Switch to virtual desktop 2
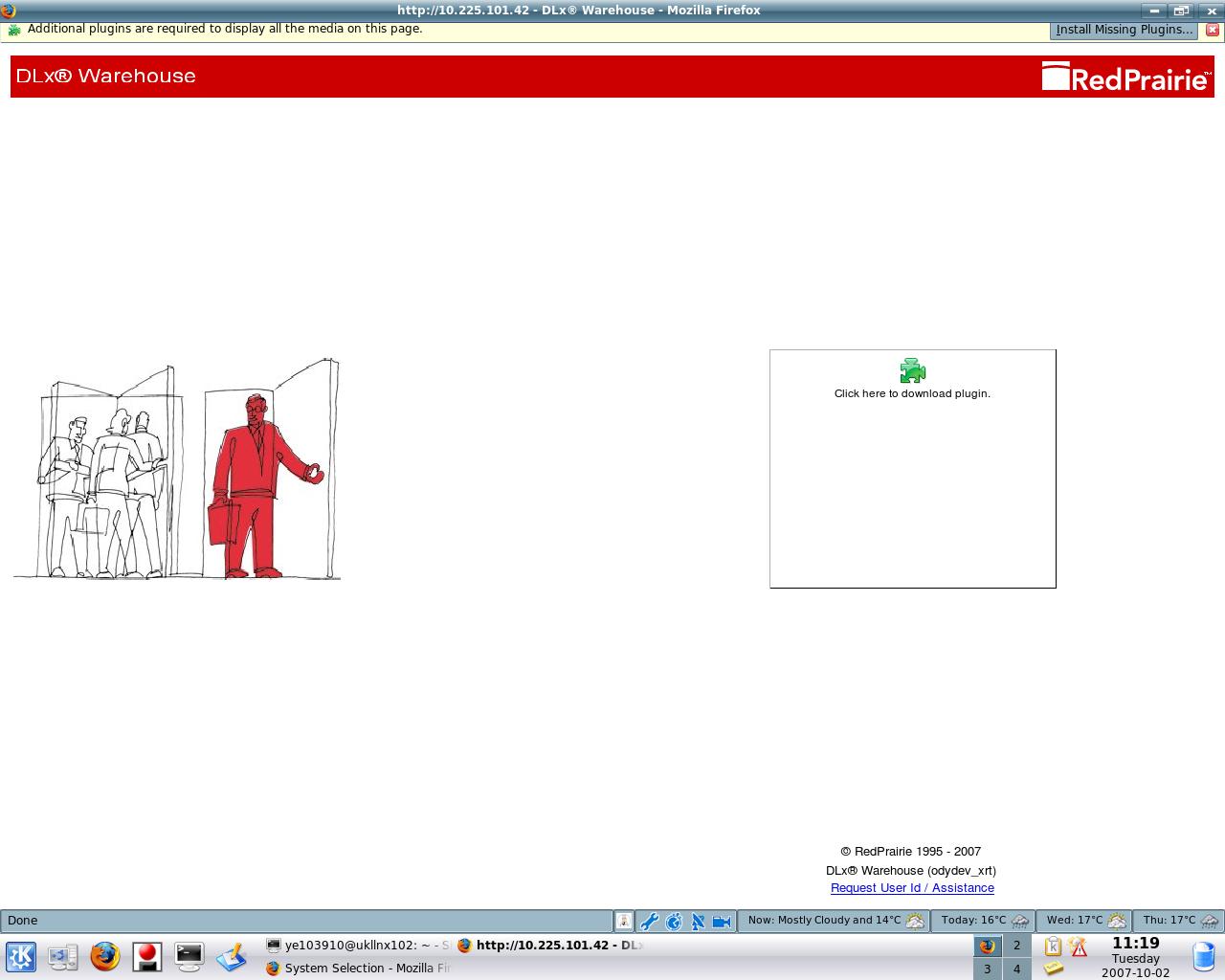This screenshot has height=980, width=1225. pos(1016,946)
